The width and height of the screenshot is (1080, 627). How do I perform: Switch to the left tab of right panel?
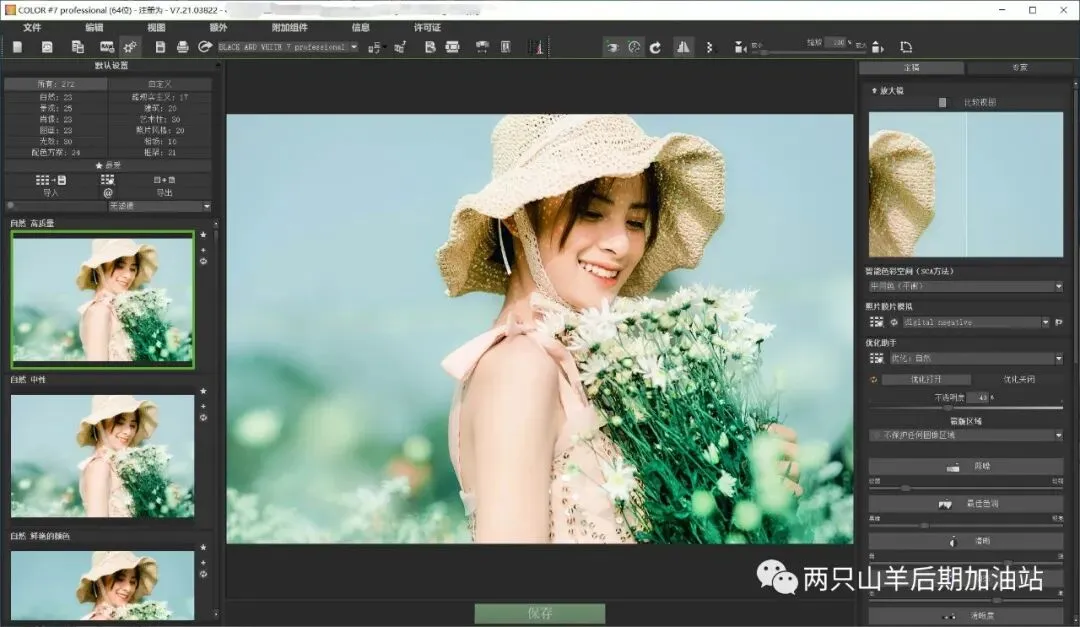coord(911,68)
